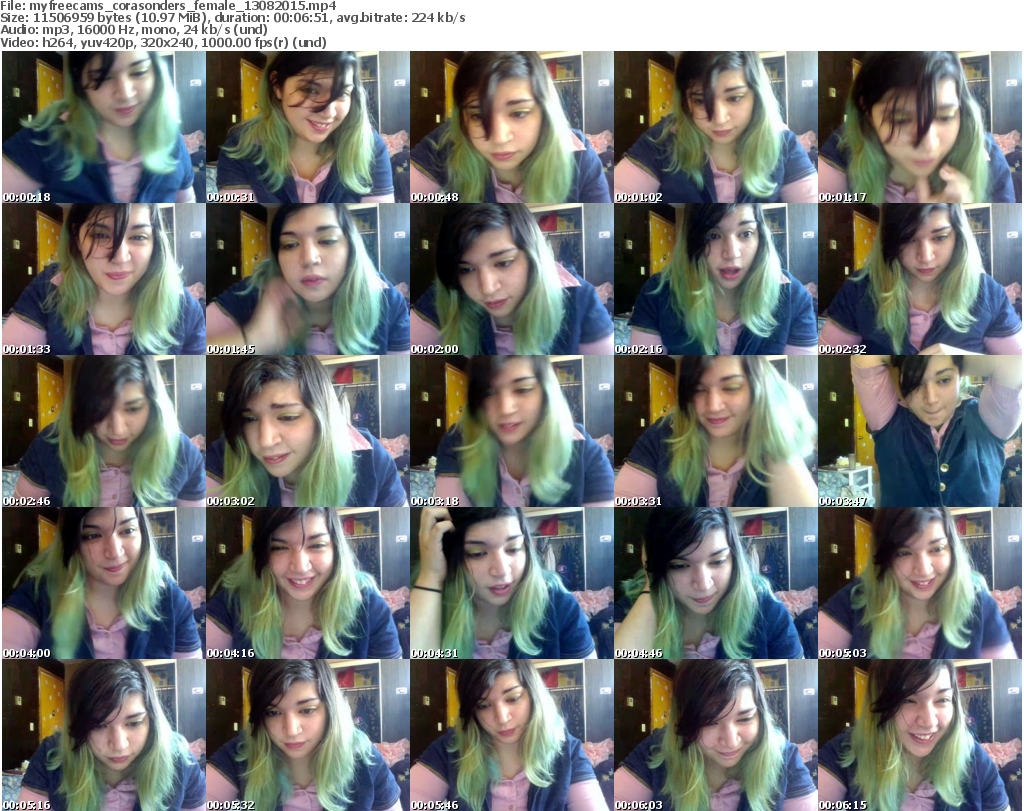Select the thumbnail timestamped 00:04:46
The width and height of the screenshot is (1024, 811).
[x=715, y=583]
